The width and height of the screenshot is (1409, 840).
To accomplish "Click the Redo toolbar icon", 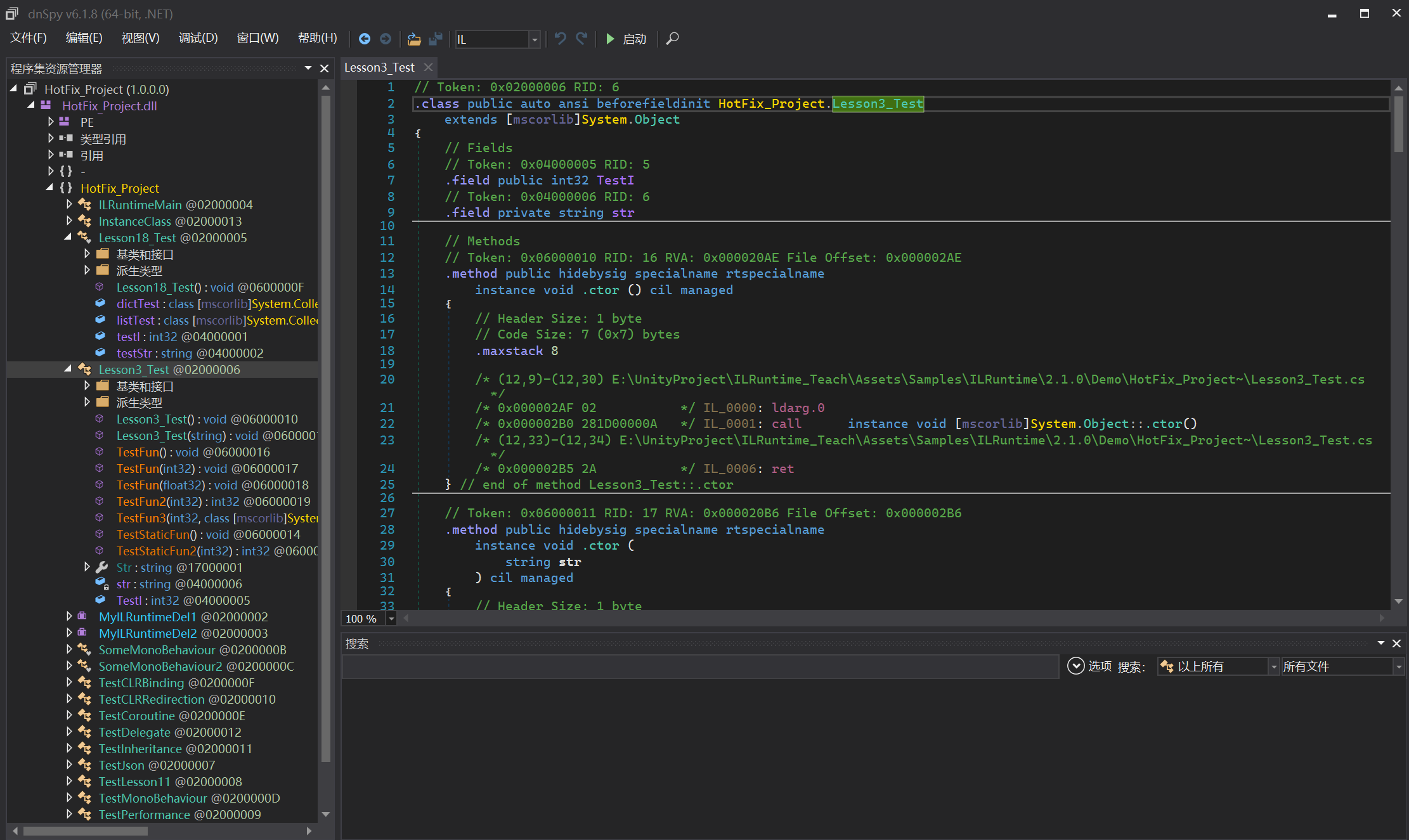I will point(581,39).
